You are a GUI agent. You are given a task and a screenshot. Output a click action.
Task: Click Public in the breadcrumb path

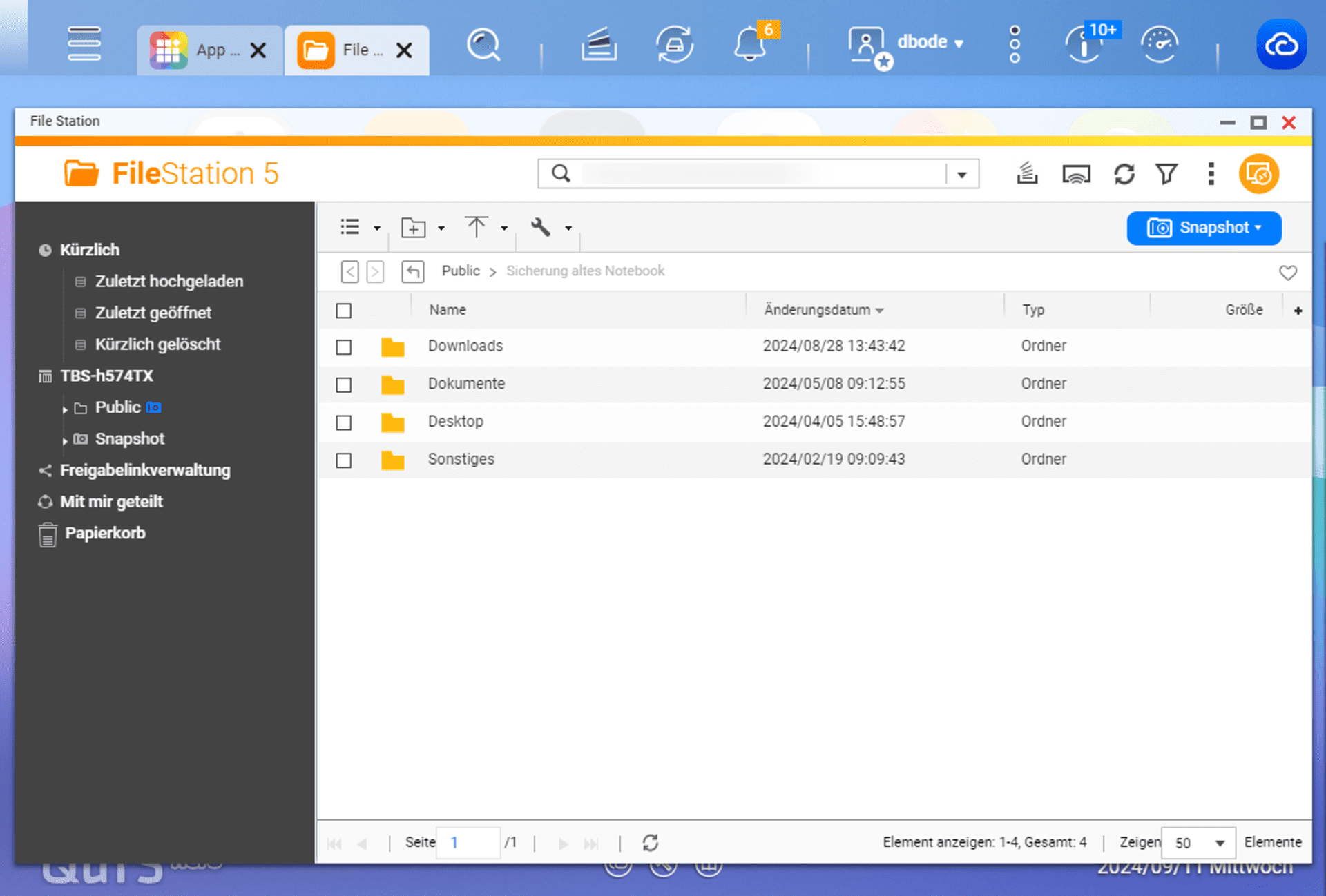(x=461, y=271)
